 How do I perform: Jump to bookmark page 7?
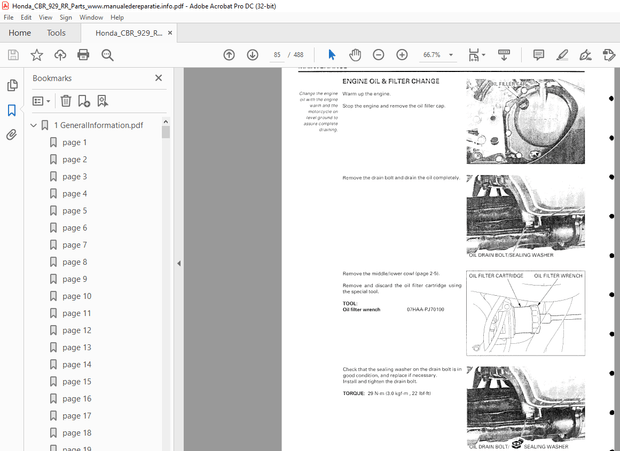(x=74, y=245)
